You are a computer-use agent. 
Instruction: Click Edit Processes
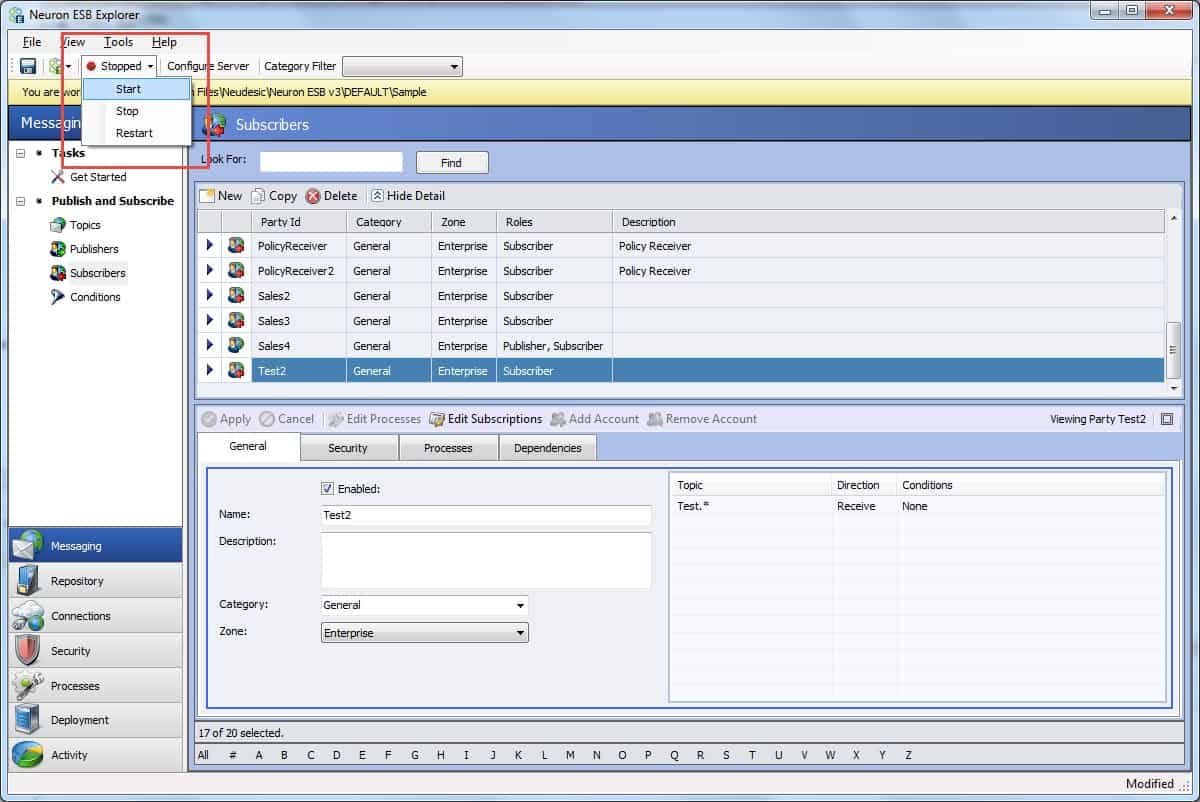(375, 419)
